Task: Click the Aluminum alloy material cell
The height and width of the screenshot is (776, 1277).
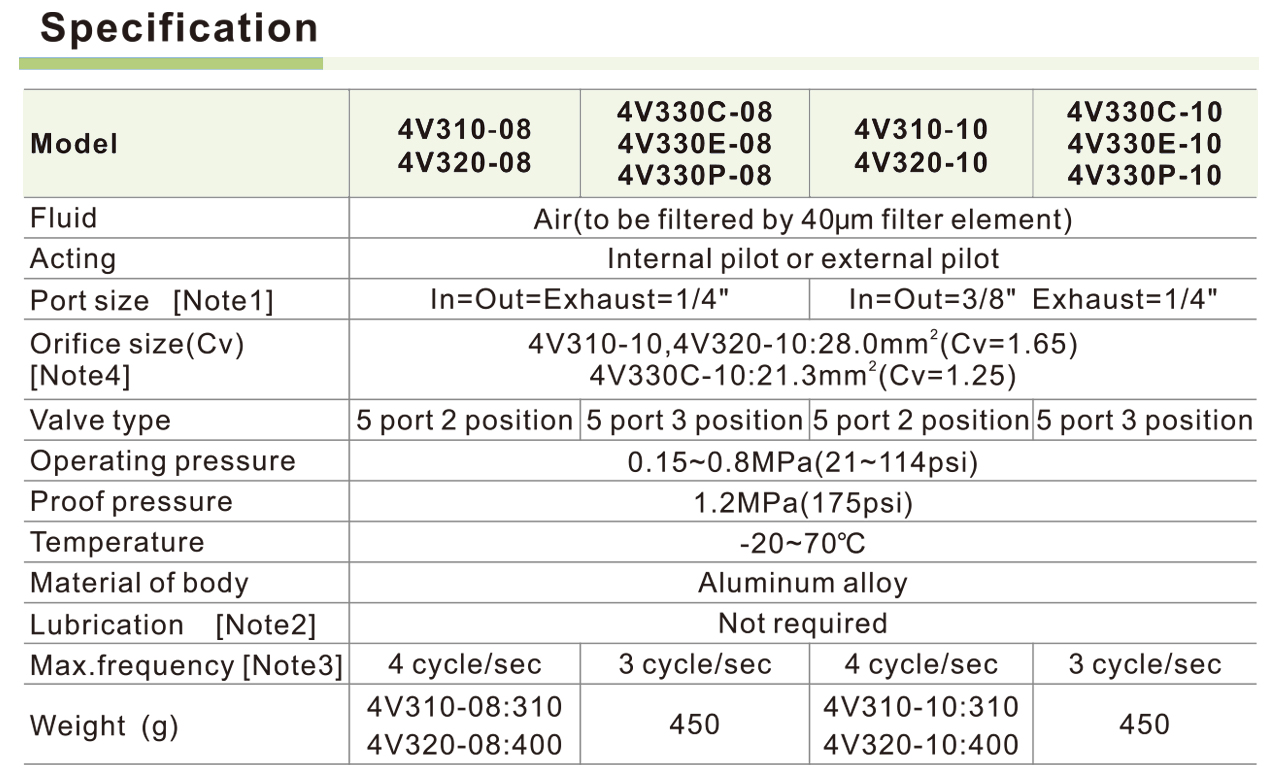Action: [803, 583]
